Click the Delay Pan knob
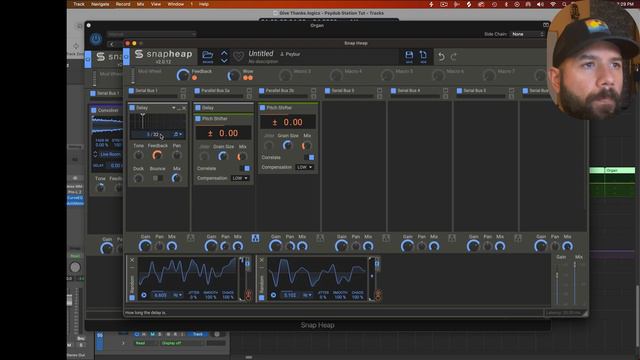Viewport: 640px width, 360px height. [176, 156]
